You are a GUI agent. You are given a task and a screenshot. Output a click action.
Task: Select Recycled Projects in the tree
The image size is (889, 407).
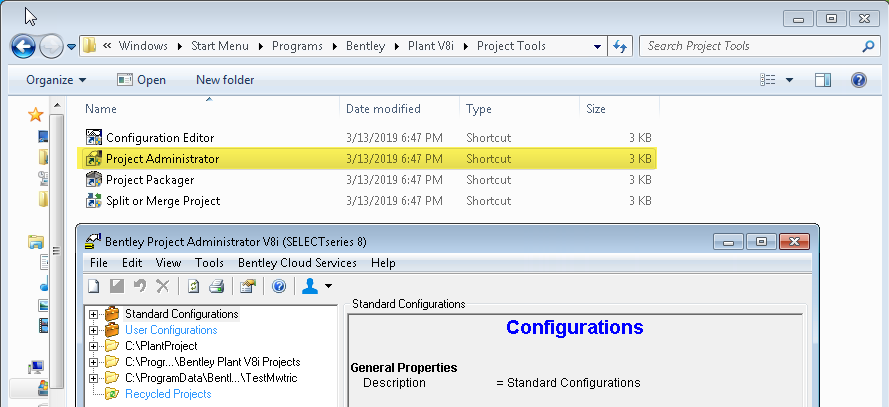[x=168, y=394]
